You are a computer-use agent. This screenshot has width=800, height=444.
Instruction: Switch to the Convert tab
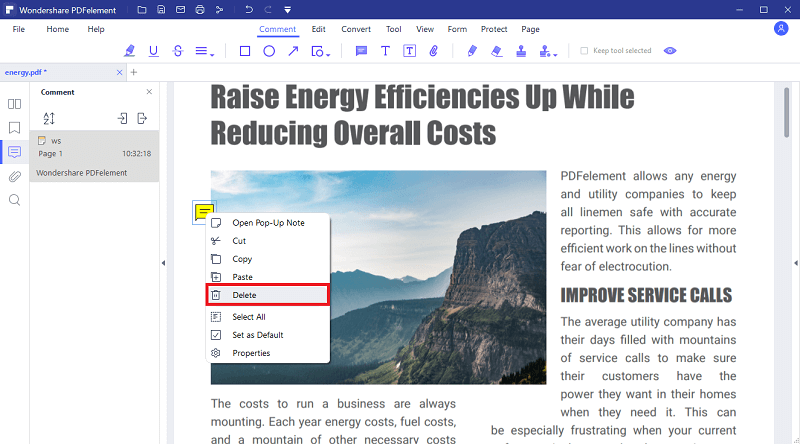point(356,29)
